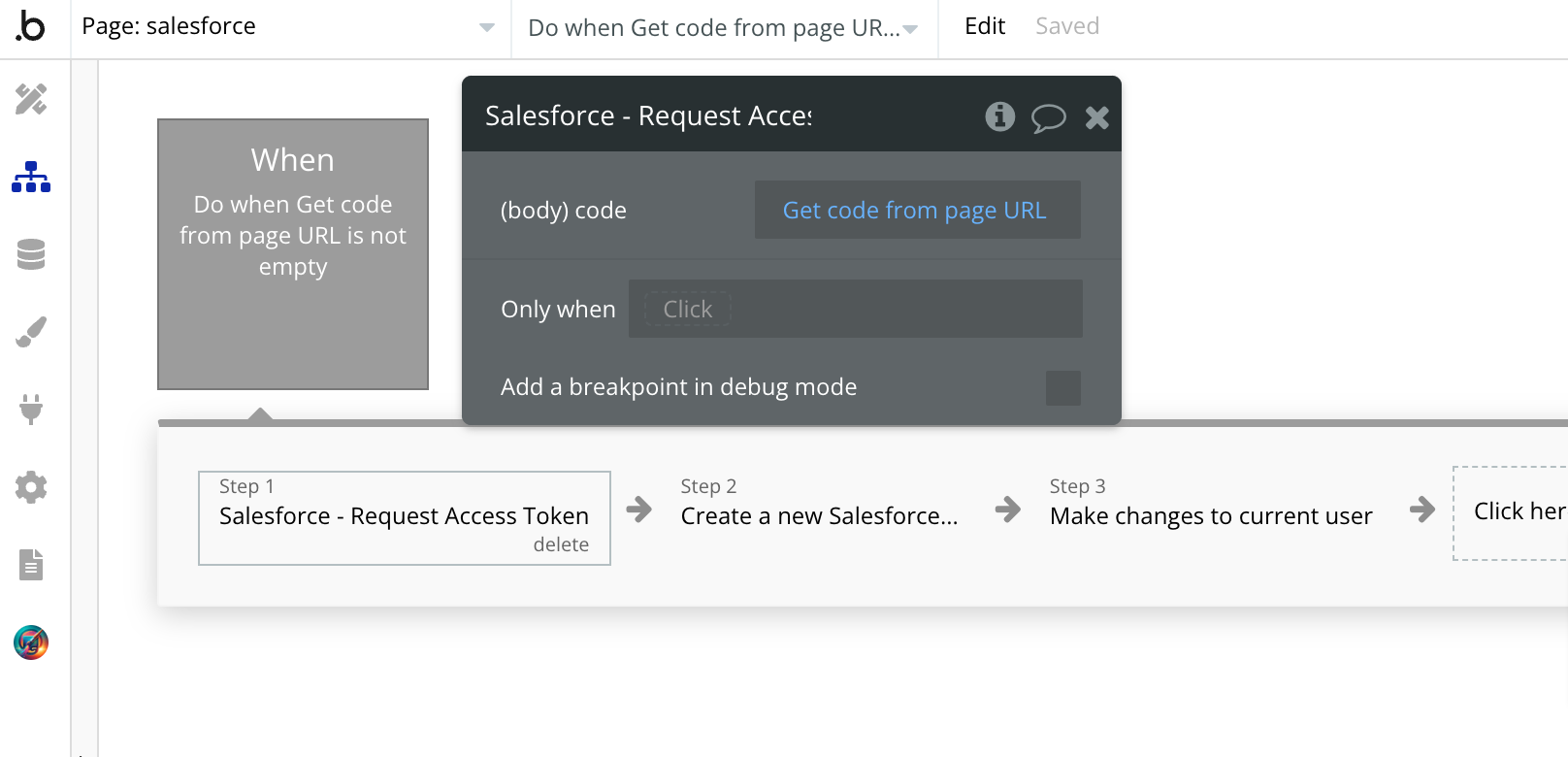Click the circular avatar icon in sidebar
This screenshot has height=757, width=1568.
pos(31,642)
